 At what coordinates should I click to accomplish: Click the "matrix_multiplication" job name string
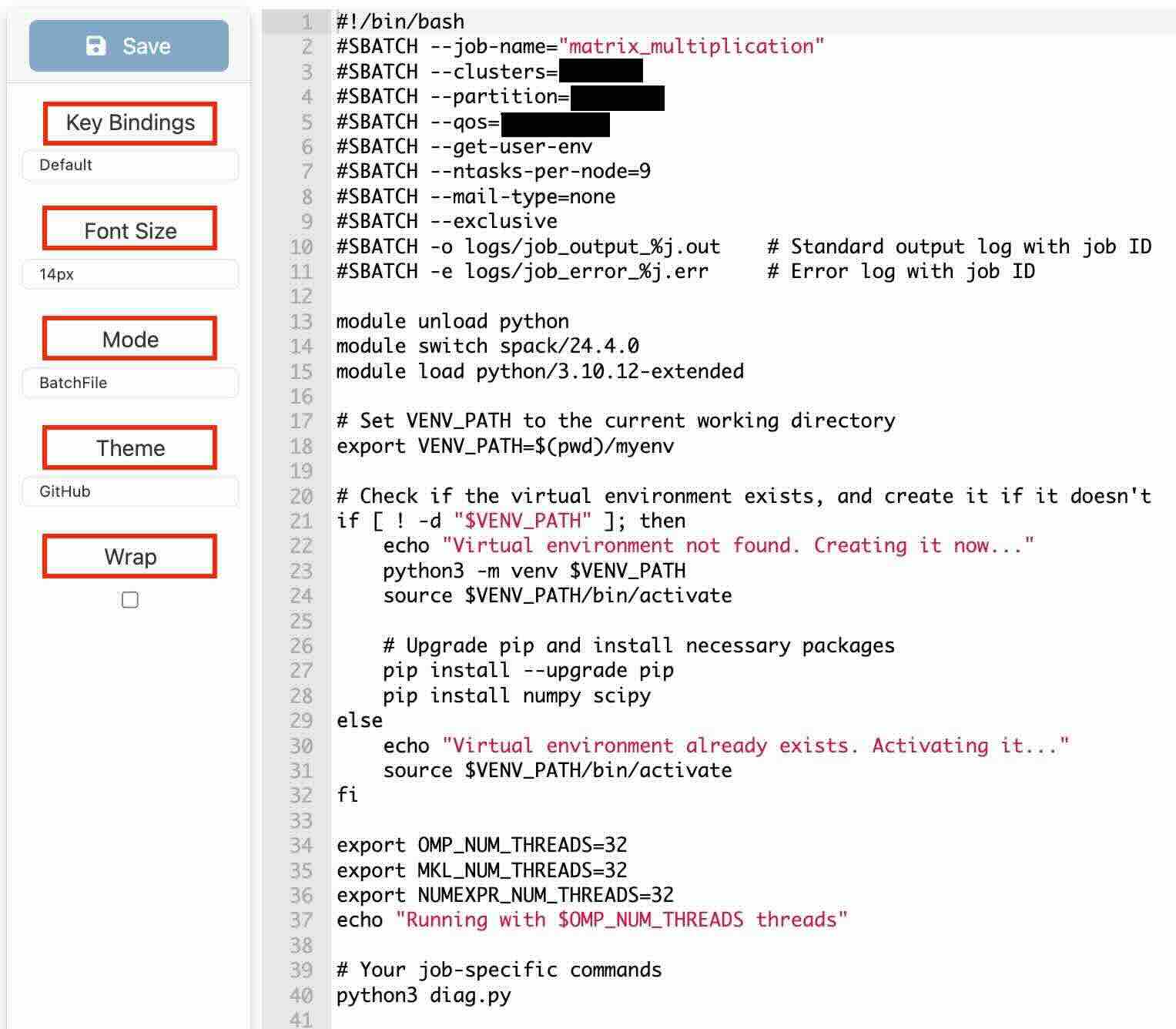point(691,46)
